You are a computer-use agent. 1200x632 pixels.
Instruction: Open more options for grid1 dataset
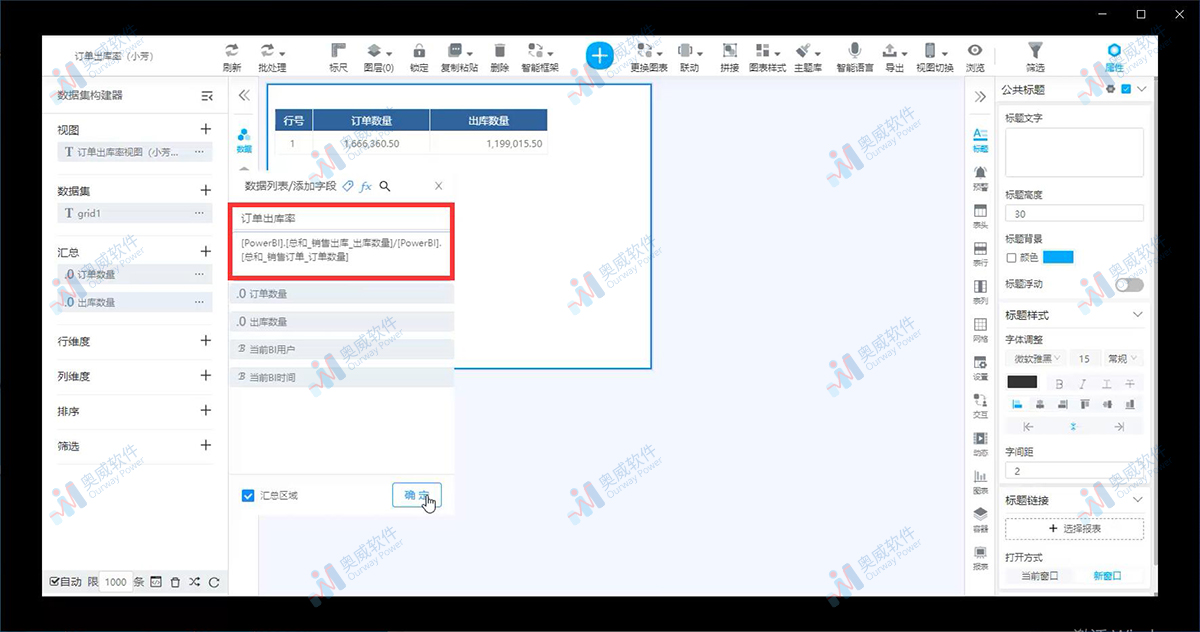[x=199, y=213]
